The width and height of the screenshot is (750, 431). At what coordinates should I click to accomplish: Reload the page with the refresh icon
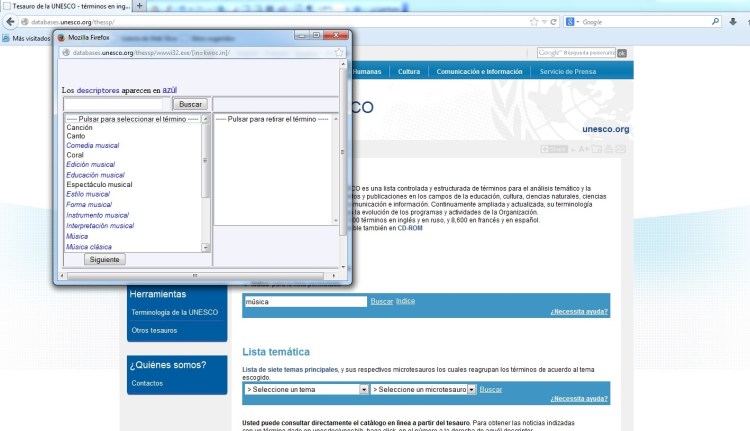tap(553, 21)
